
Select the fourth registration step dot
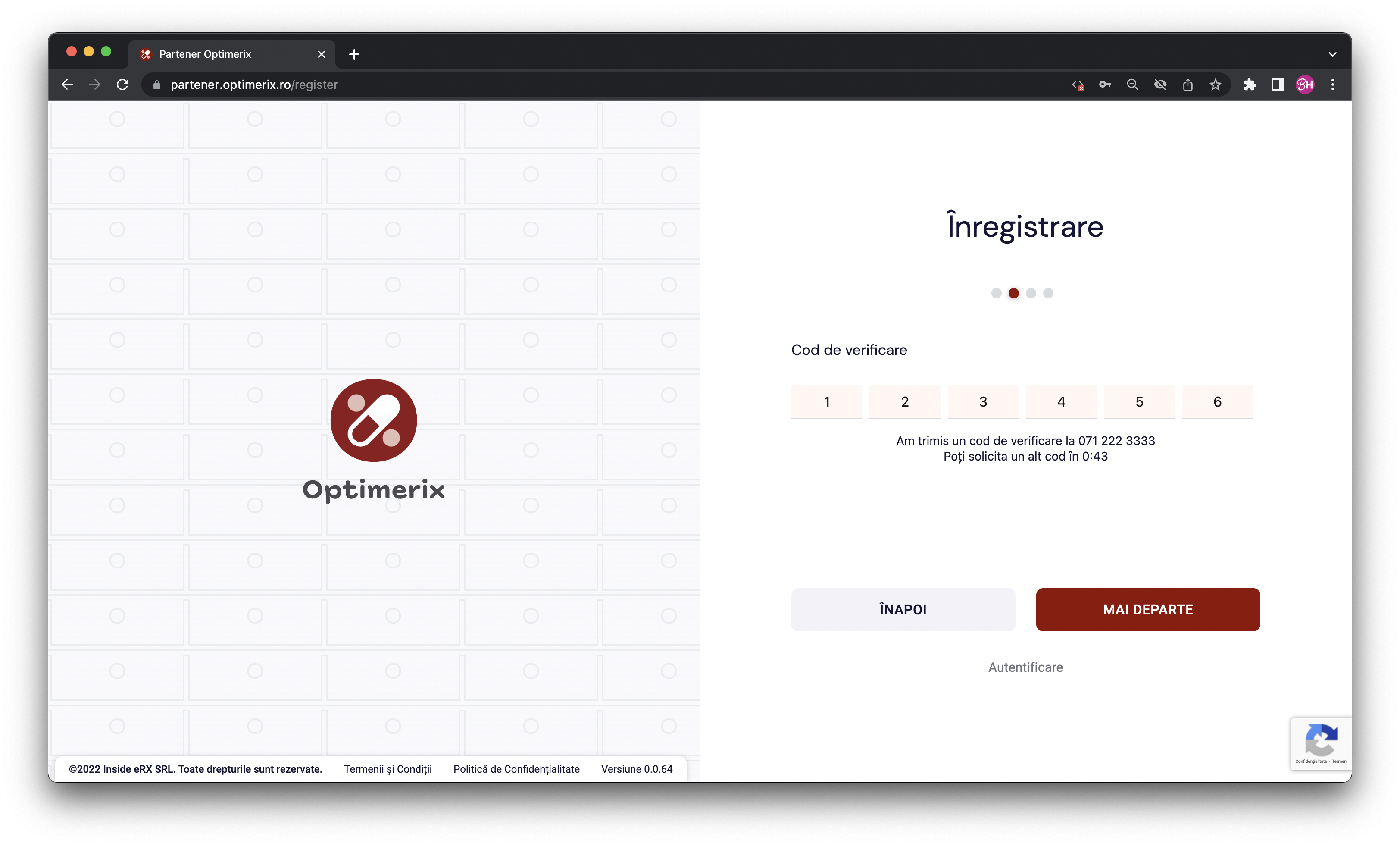click(x=1048, y=293)
